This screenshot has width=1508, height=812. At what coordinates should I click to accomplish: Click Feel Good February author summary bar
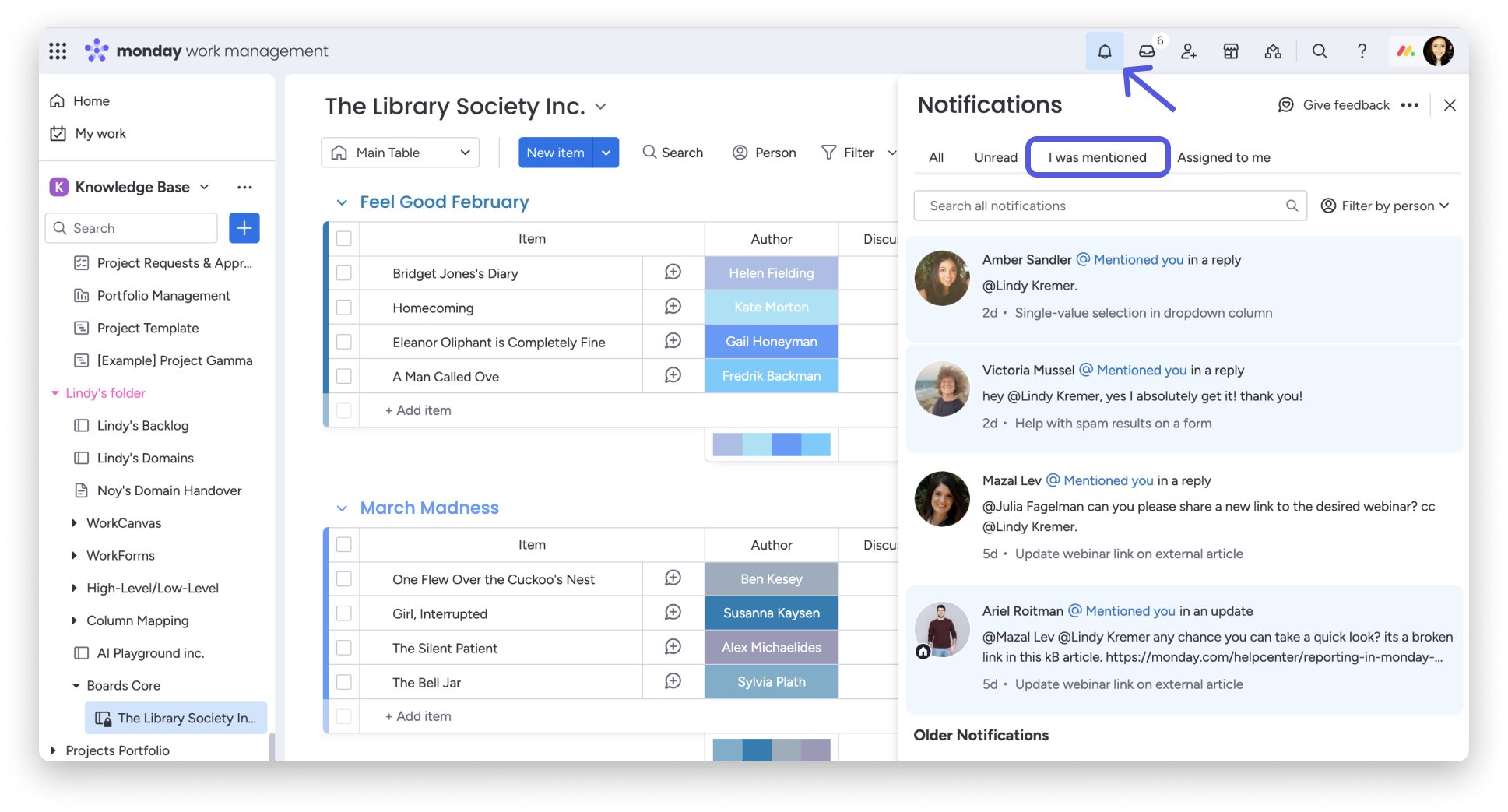click(772, 445)
